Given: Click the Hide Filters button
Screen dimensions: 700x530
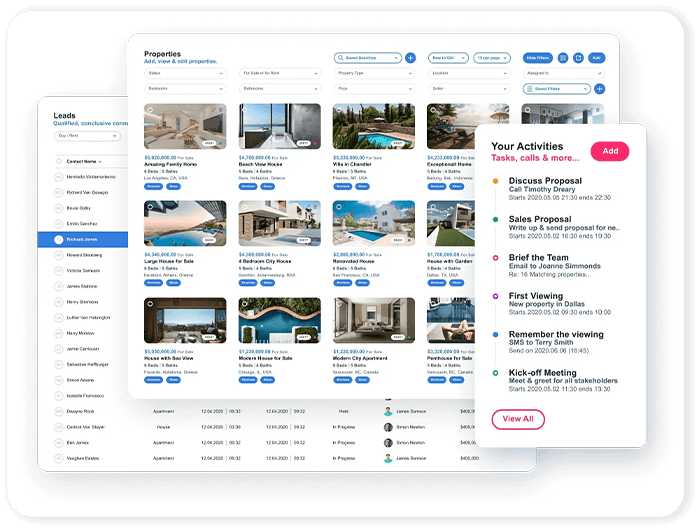Looking at the screenshot, I should [x=538, y=58].
